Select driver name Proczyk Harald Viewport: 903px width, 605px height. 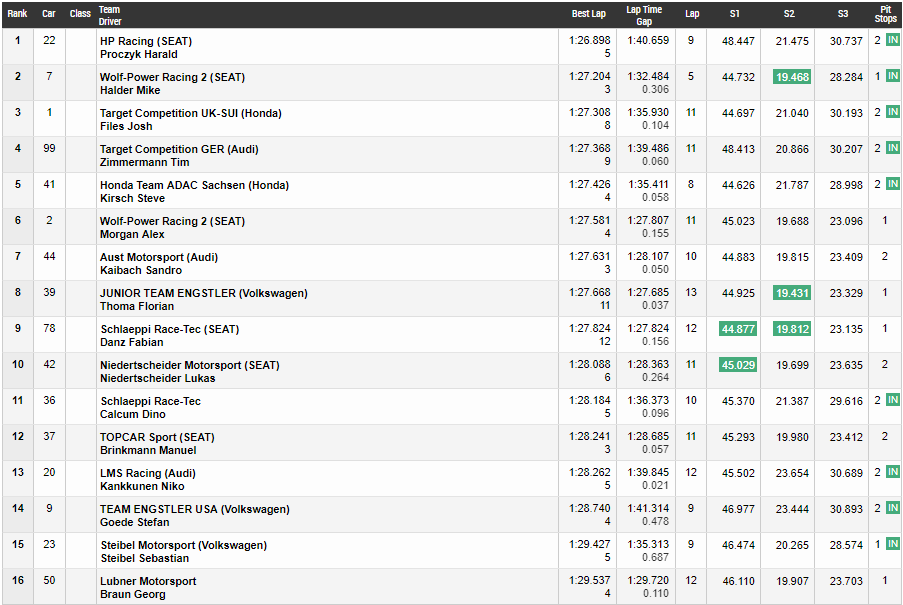139,54
